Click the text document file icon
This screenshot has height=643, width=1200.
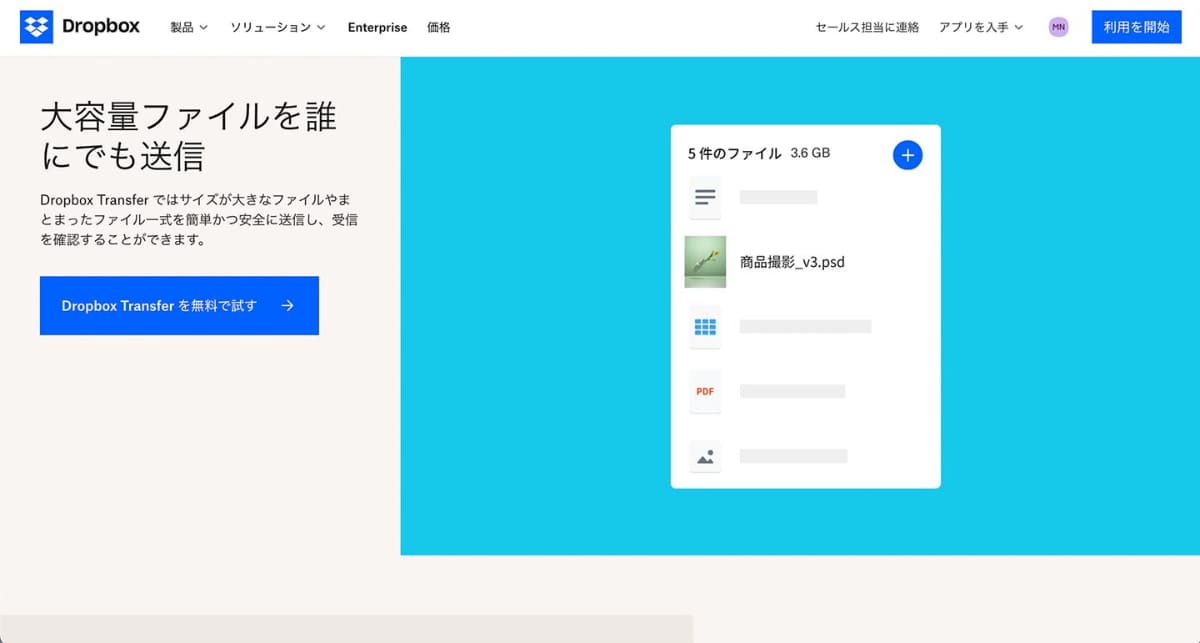(705, 197)
